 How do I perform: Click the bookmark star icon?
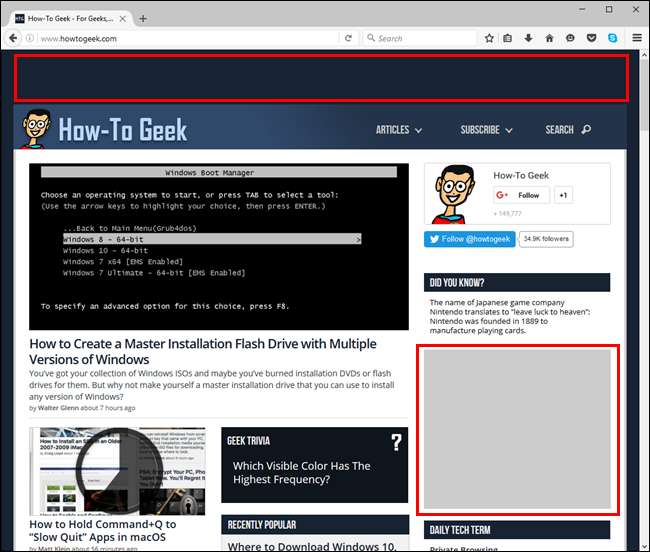pos(489,38)
